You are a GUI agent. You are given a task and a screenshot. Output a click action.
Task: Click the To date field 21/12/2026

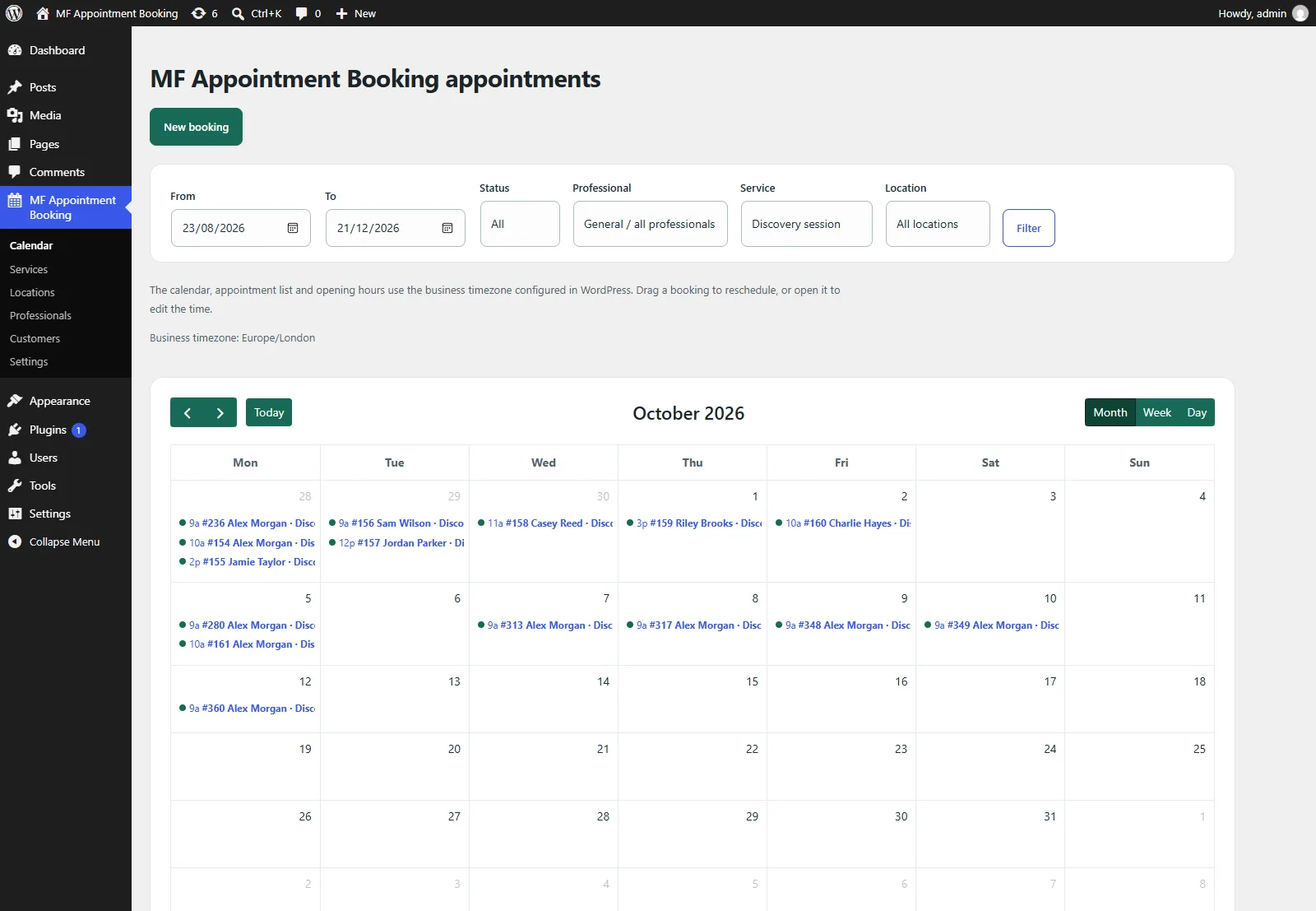[396, 228]
